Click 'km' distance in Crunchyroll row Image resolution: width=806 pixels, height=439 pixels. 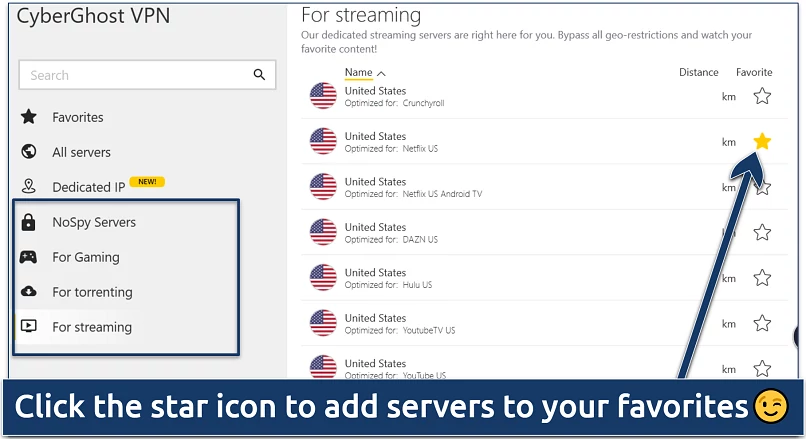coord(728,97)
